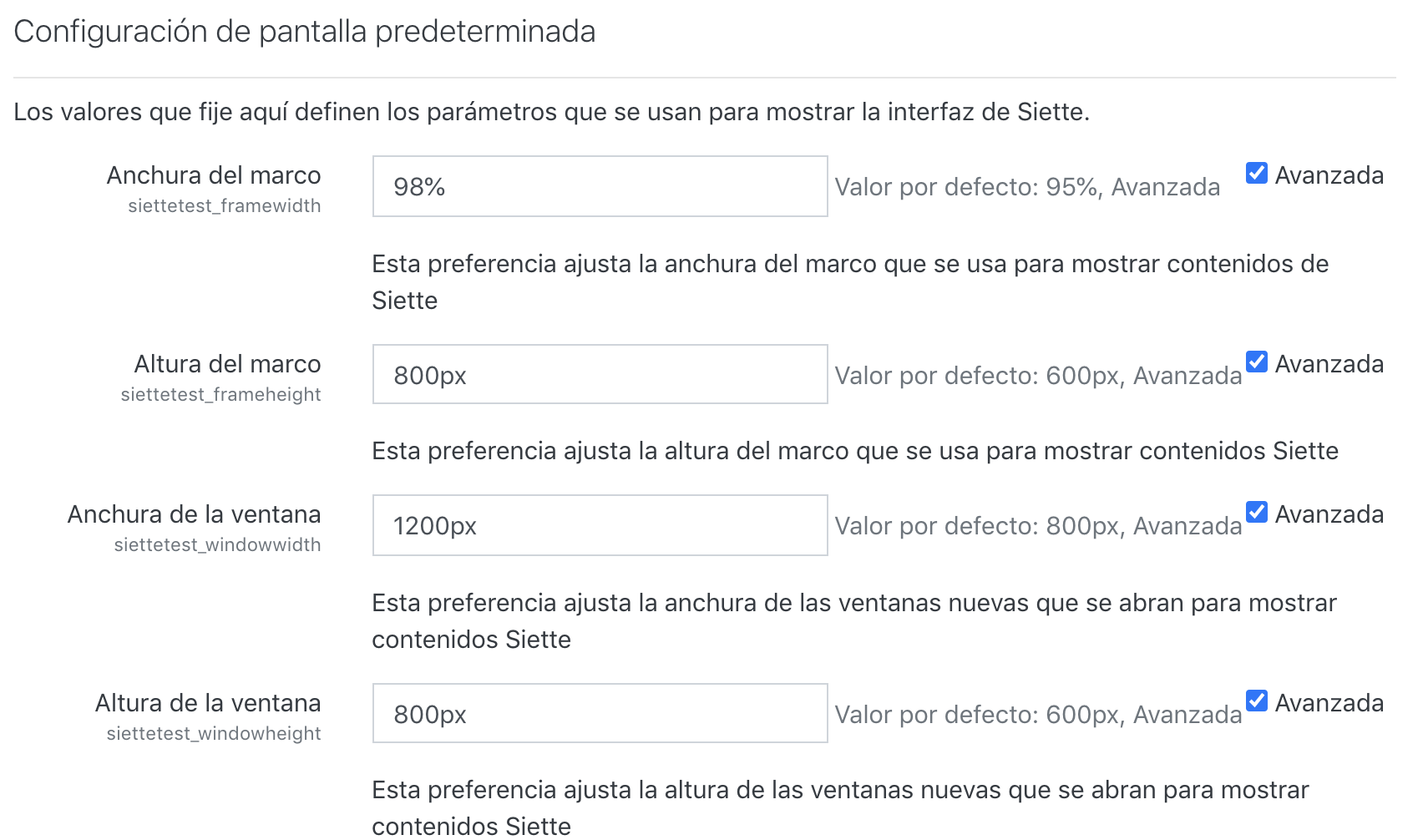Click the "Configuración de pantalla predeterminada" heading
Screen dimensions: 1423x840
305,32
